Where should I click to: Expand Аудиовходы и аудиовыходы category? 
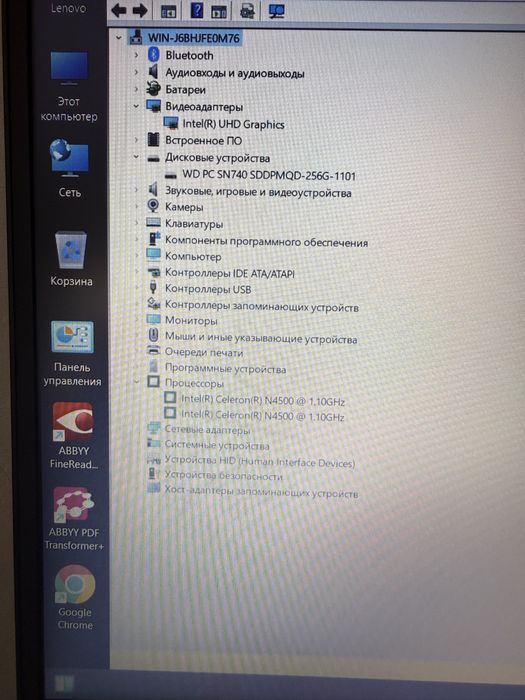tap(136, 72)
